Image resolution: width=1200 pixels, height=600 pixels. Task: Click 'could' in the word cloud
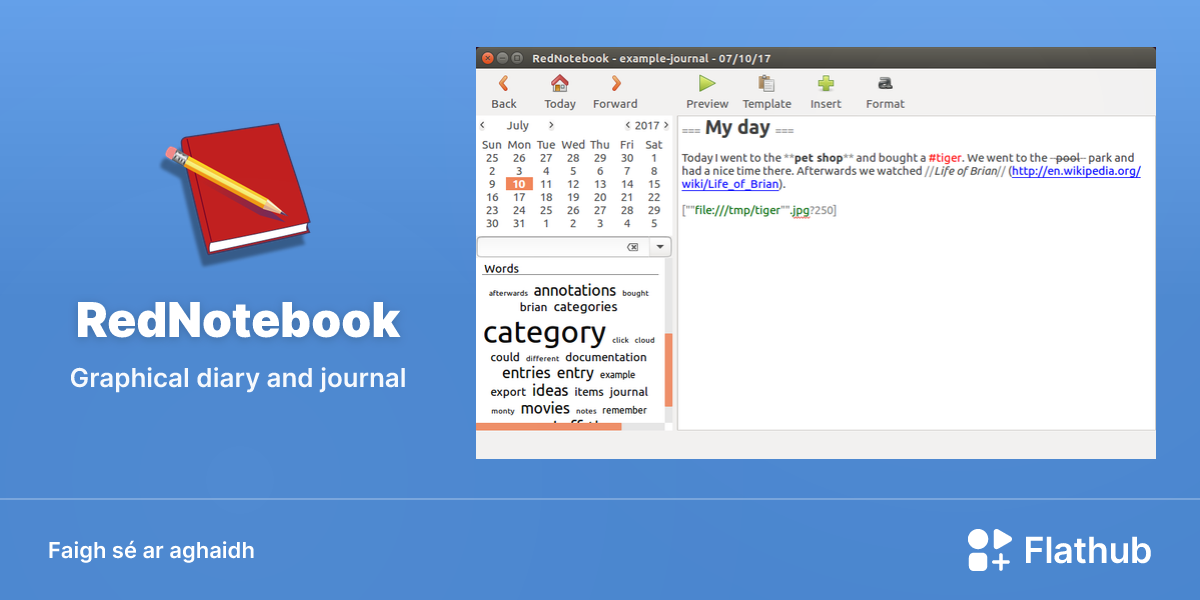point(505,357)
